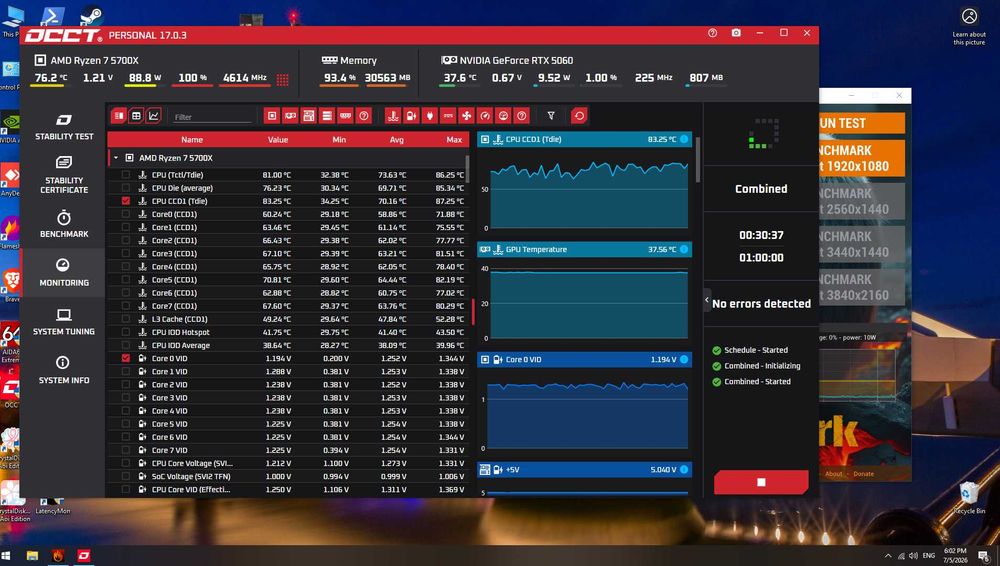Collapse the AMD Ryzen 7 5700X tree node
1000x566 pixels.
[116, 158]
